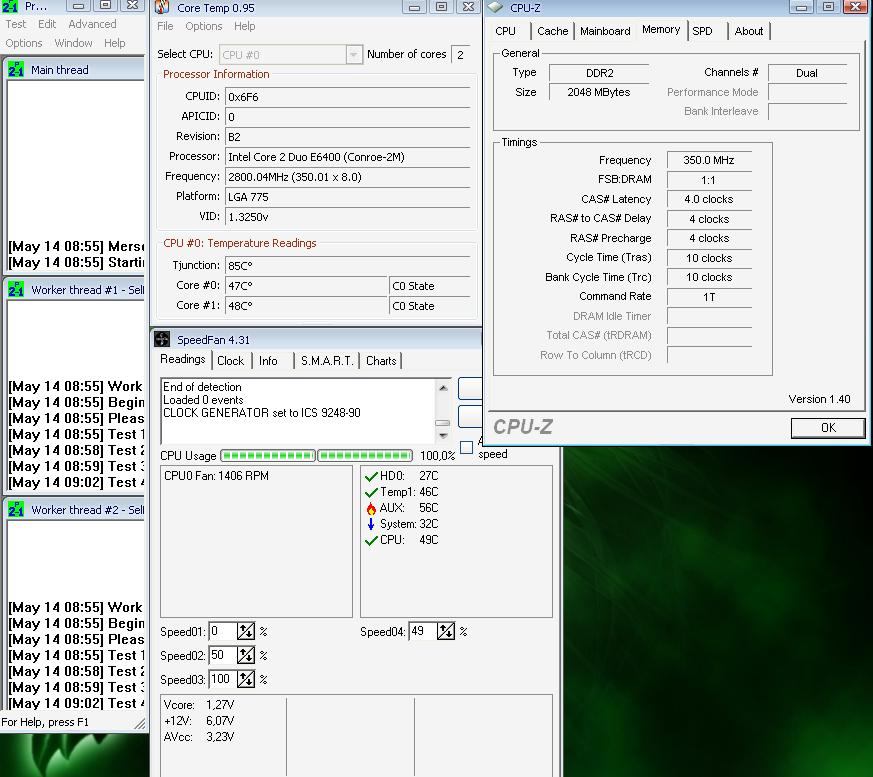Screen dimensions: 873x777
Task: Open the Test menu in Prime95
Action: 16,24
